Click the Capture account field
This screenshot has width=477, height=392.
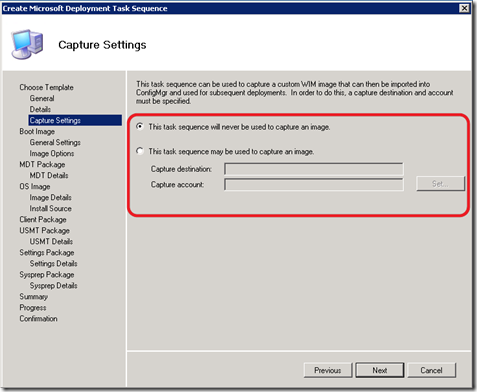coord(314,184)
